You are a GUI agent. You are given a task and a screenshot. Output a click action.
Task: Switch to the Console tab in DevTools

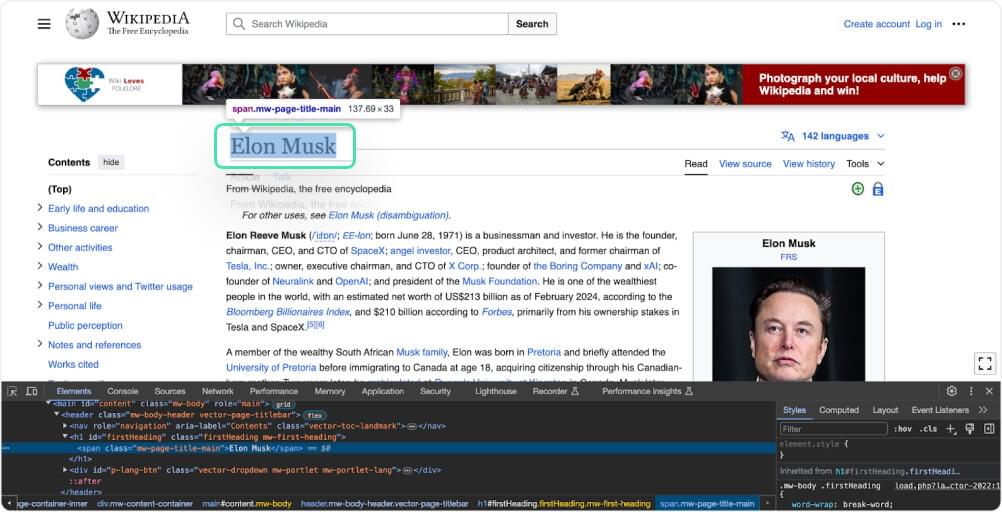tap(123, 391)
